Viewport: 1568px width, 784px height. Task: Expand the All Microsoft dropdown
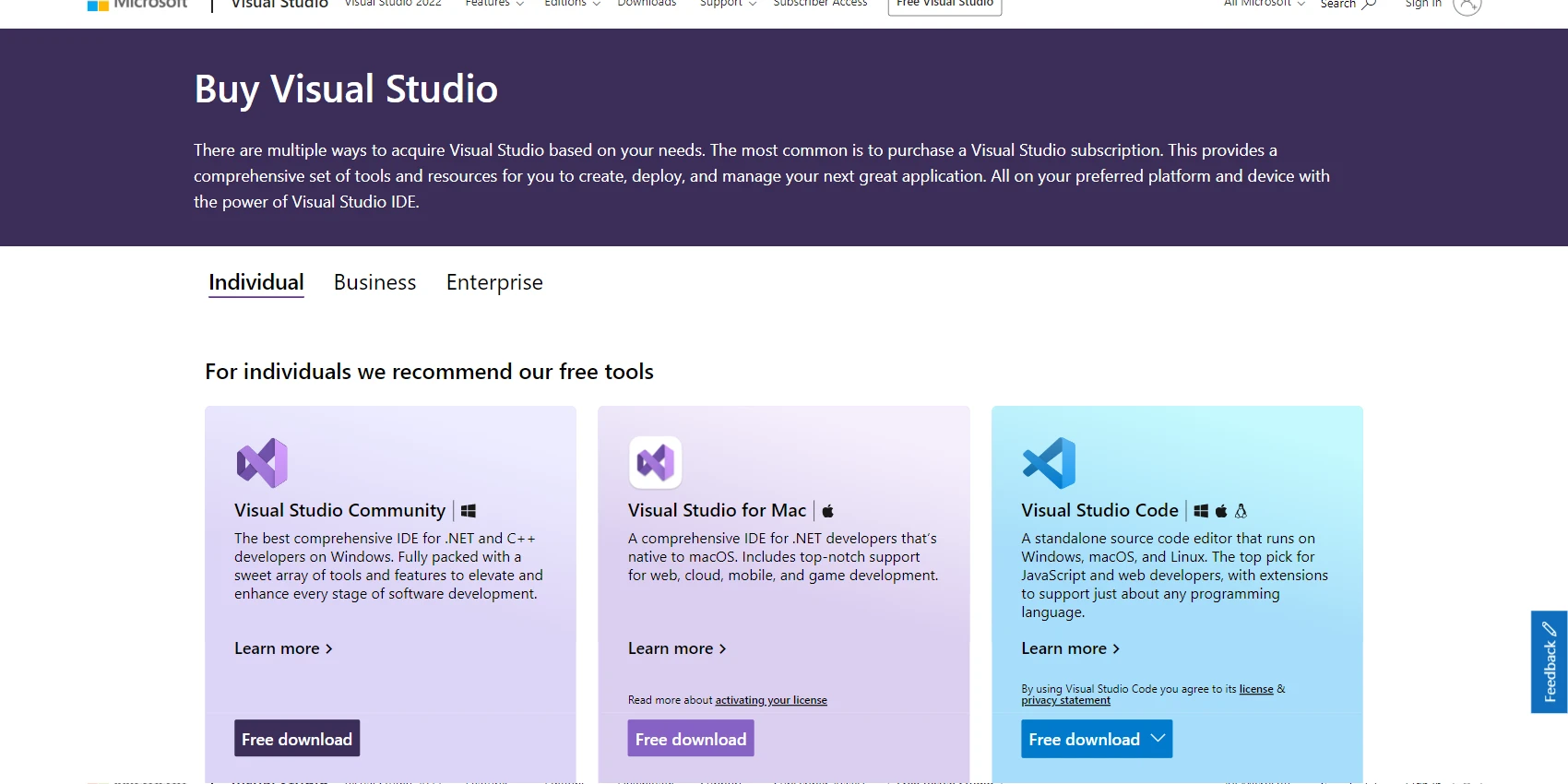[x=1265, y=4]
